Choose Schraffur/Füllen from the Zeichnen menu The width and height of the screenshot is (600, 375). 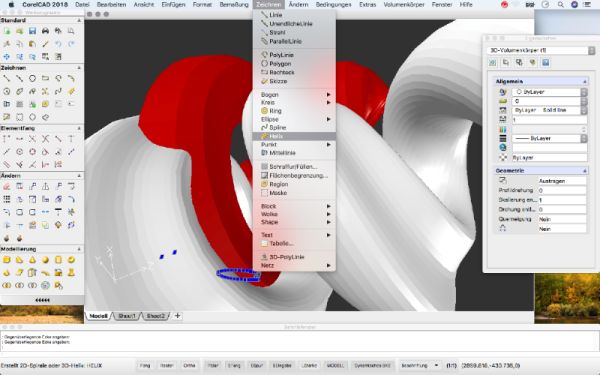tap(294, 167)
